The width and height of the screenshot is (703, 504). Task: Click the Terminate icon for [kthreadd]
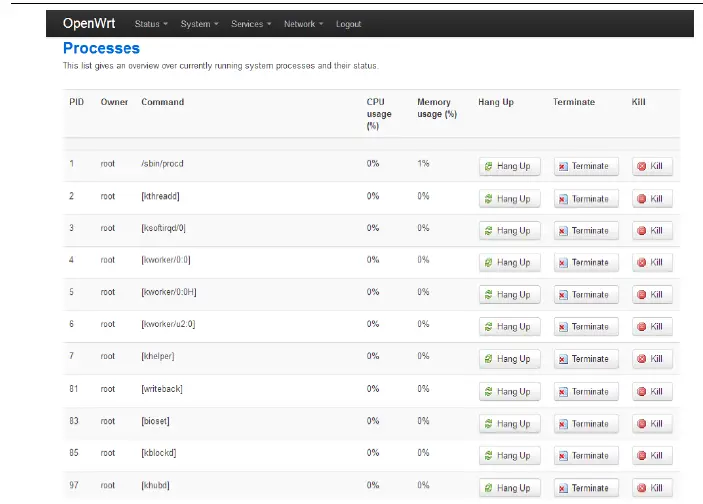(563, 199)
